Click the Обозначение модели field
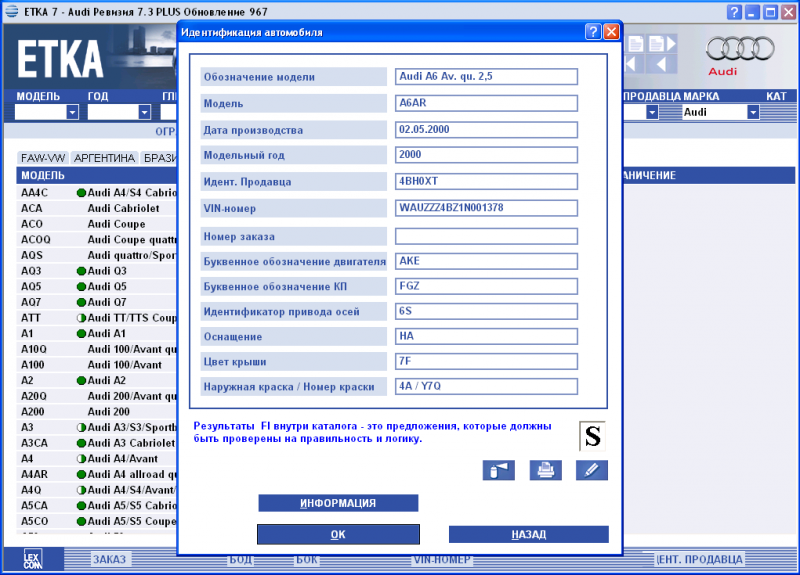800x575 pixels. pos(486,77)
